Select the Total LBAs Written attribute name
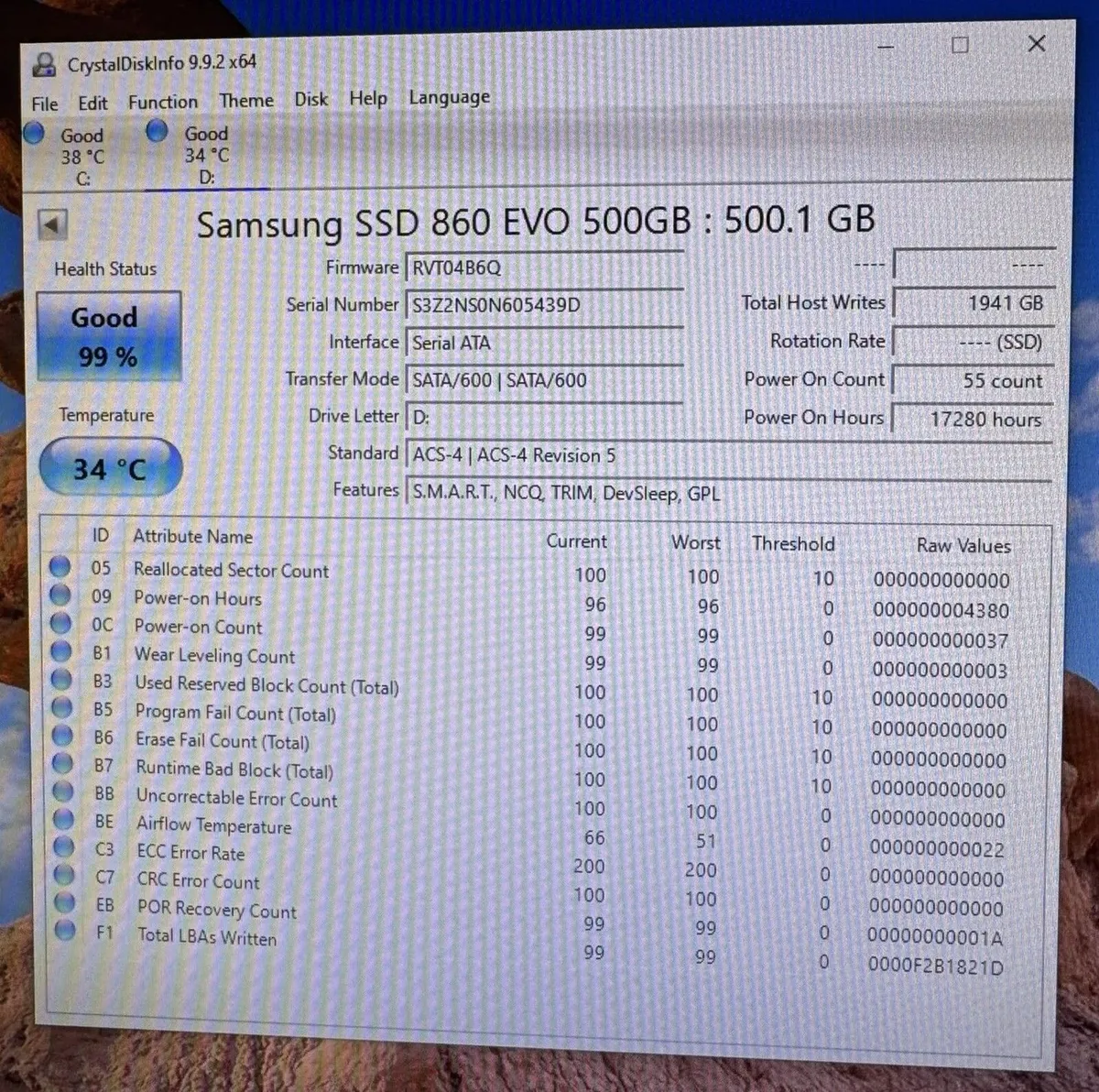The height and width of the screenshot is (1092, 1099). (206, 936)
